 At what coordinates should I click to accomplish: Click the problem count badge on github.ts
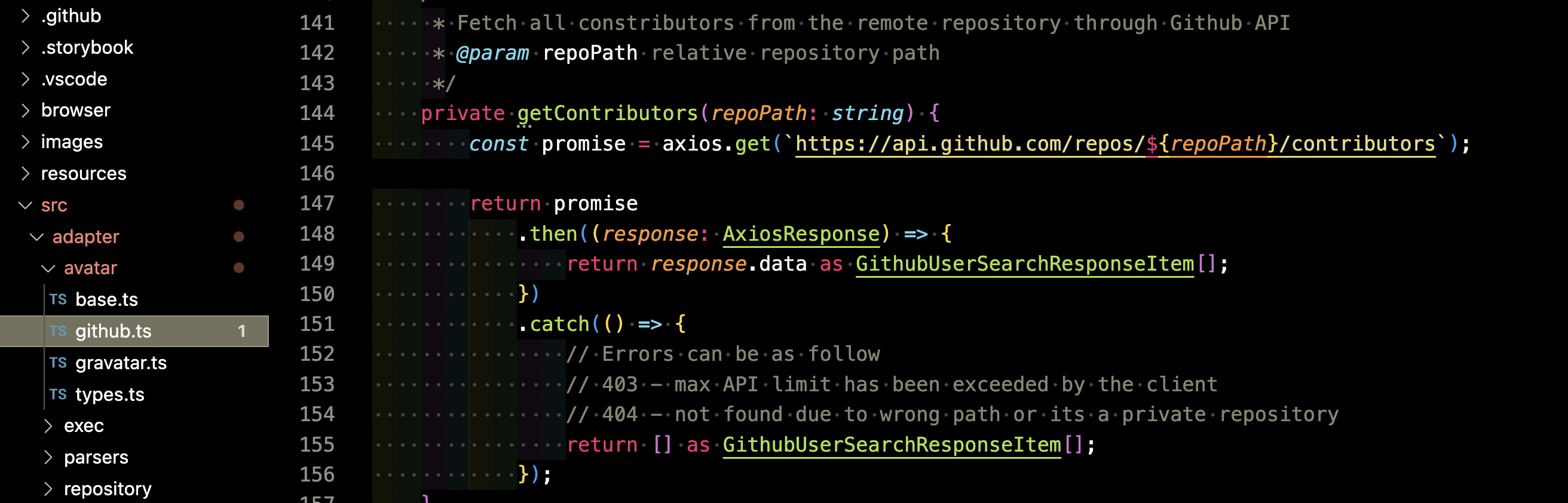(x=241, y=331)
